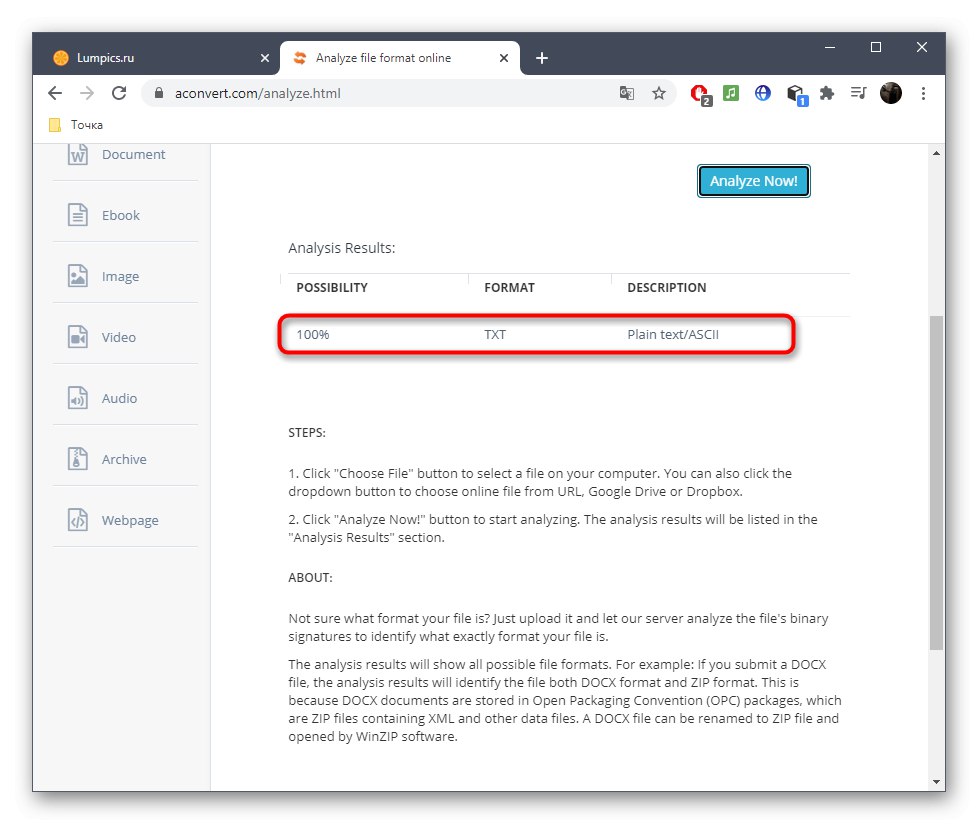978x824 pixels.
Task: Open the Audio category link
Action: [119, 398]
